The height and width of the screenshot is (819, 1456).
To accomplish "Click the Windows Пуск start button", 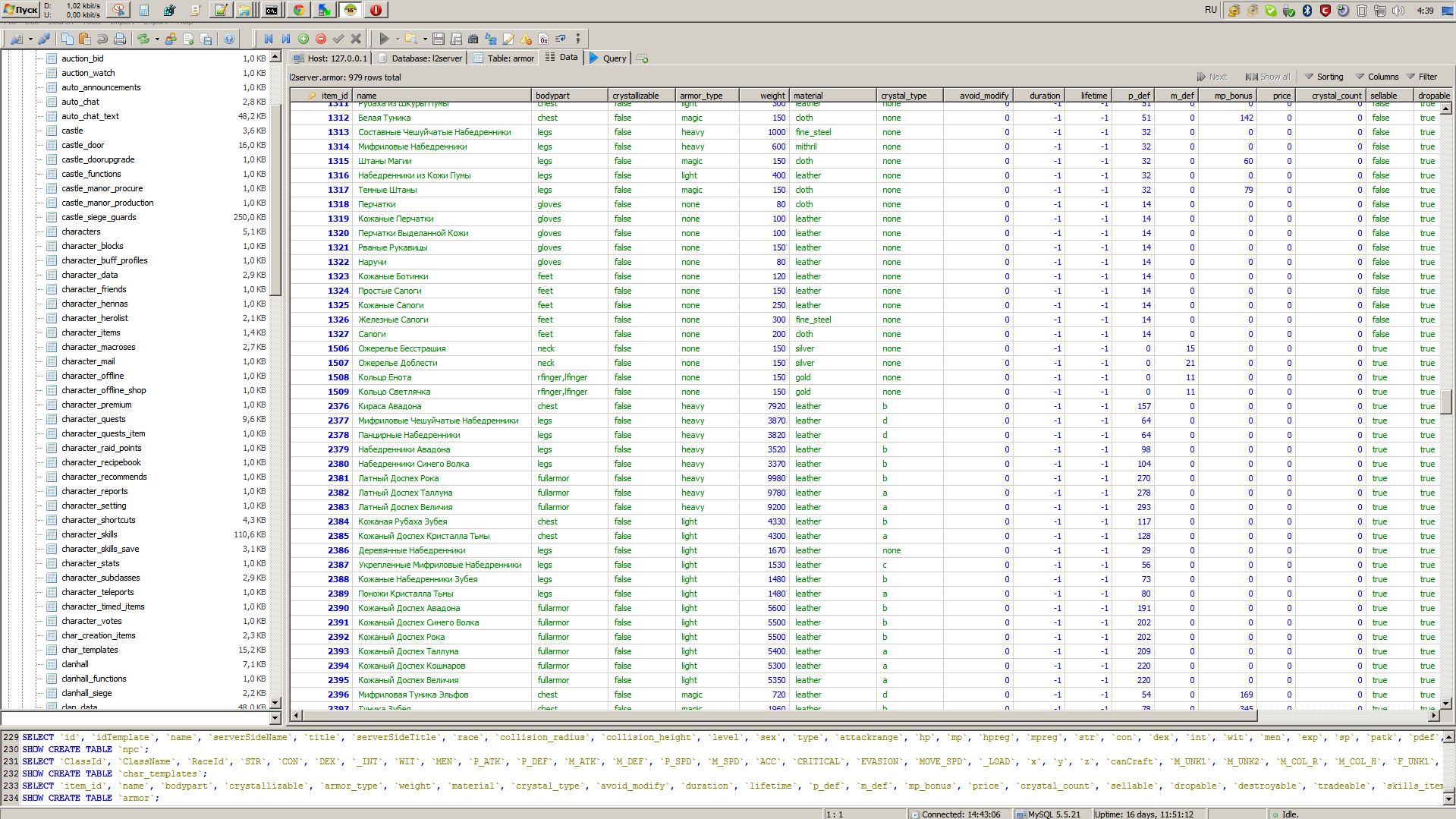I will tap(20, 10).
